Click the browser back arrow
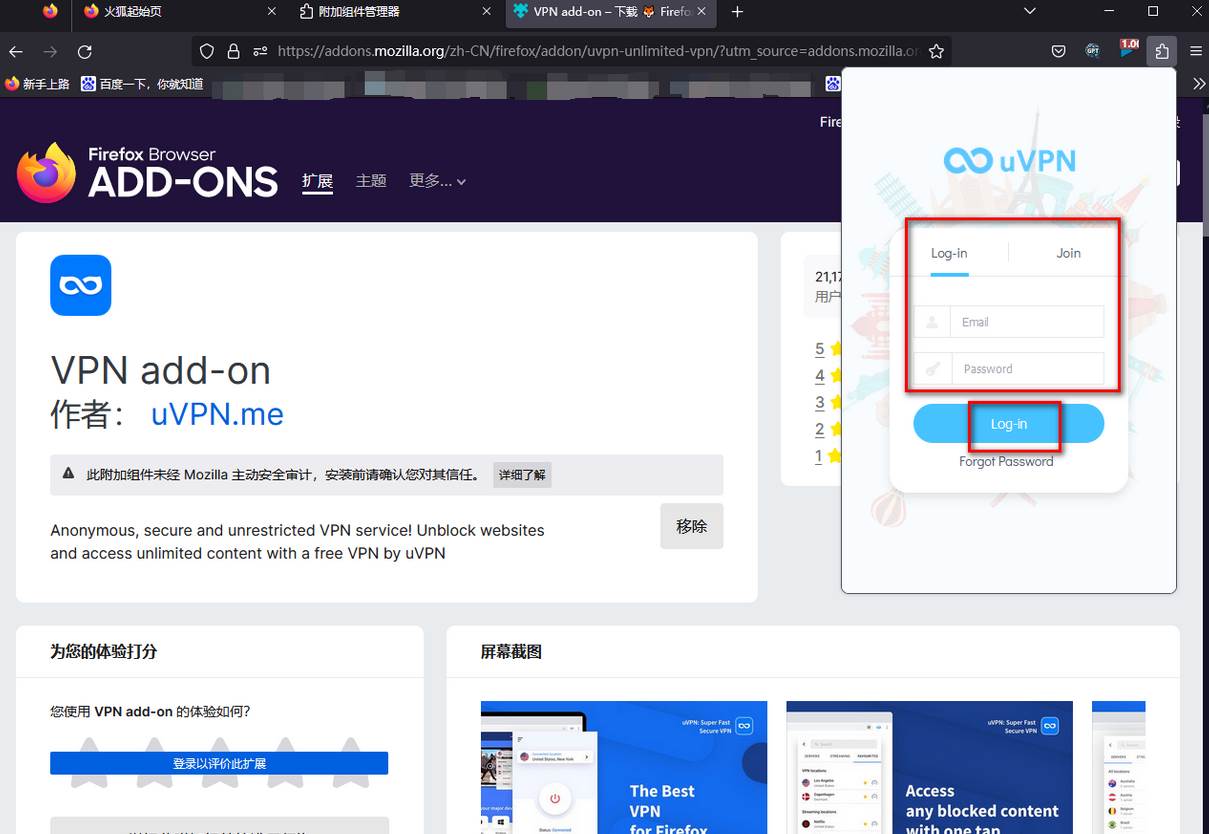The height and width of the screenshot is (834, 1209). pyautogui.click(x=16, y=51)
